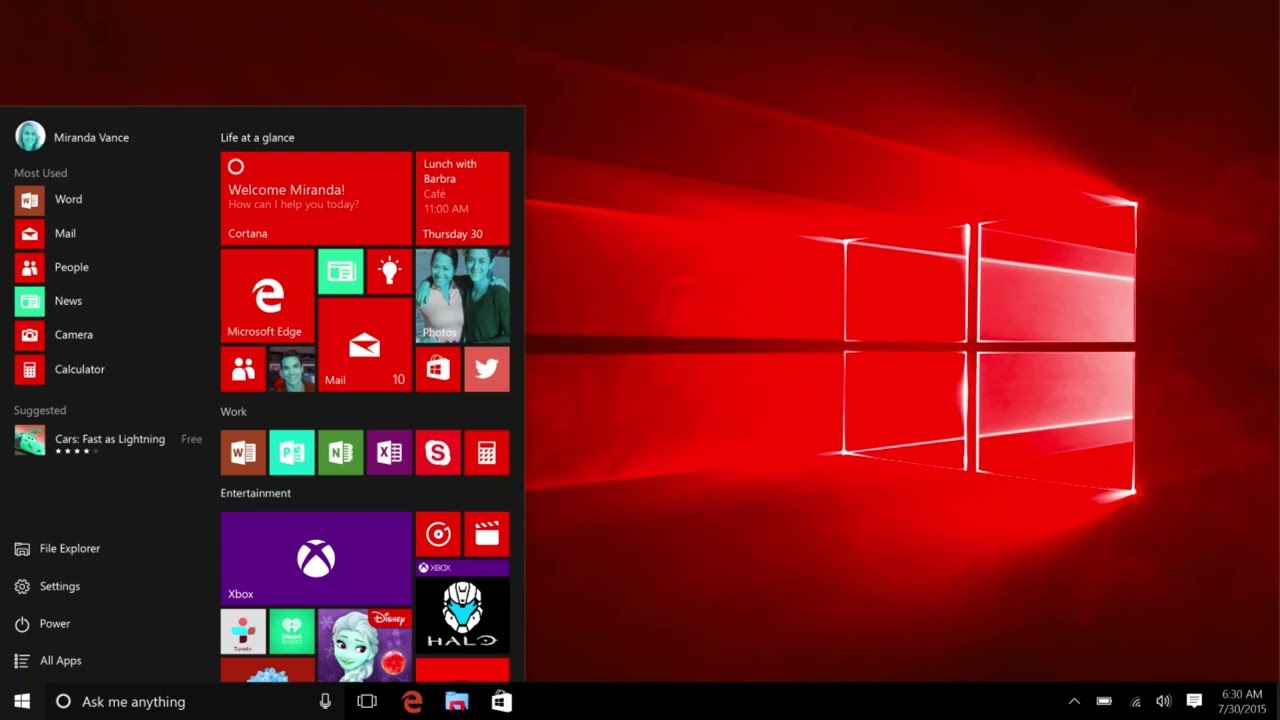Open File Explorer from the taskbar
Image resolution: width=1280 pixels, height=720 pixels.
(457, 701)
